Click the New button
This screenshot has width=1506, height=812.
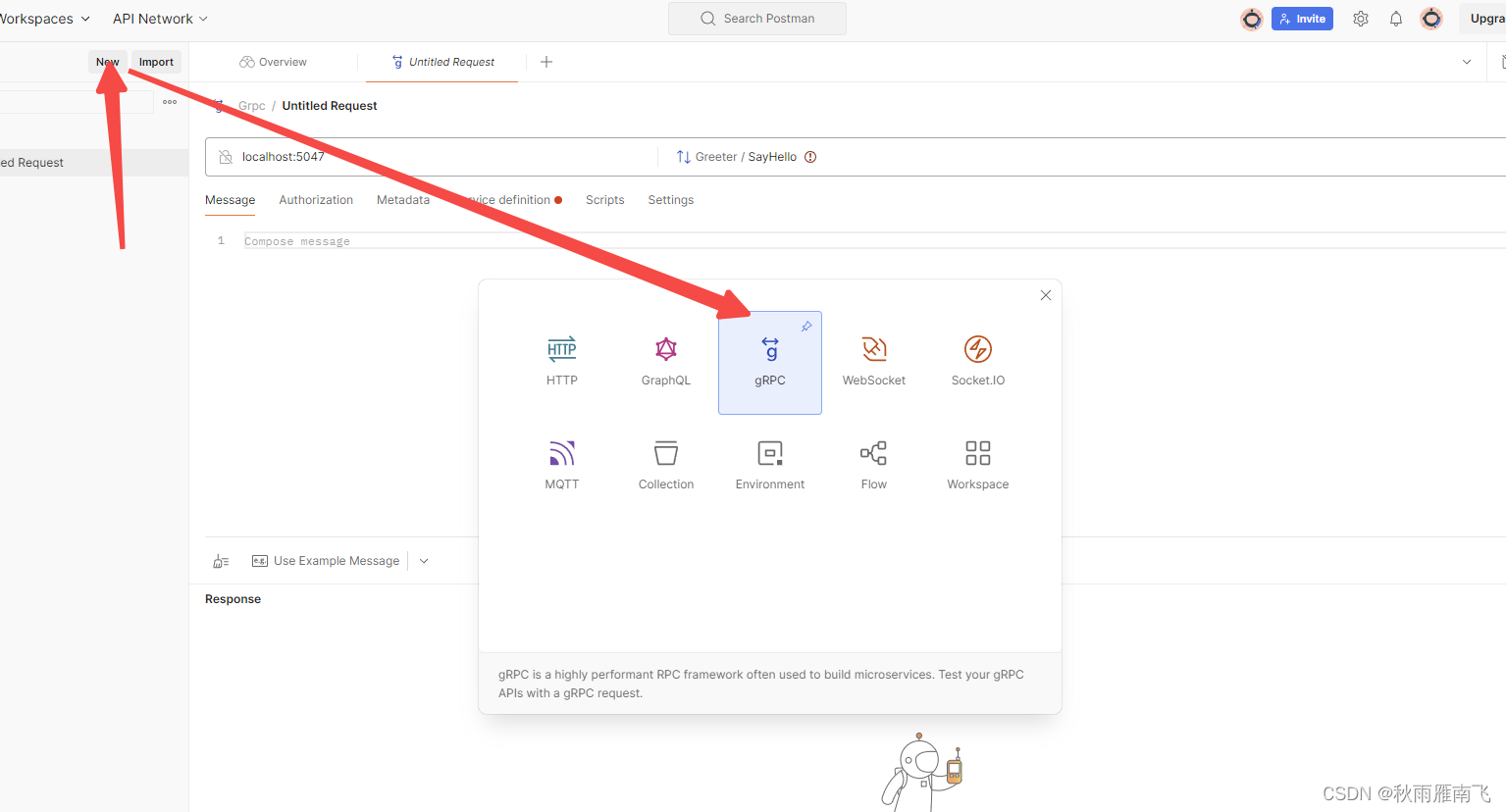click(107, 62)
